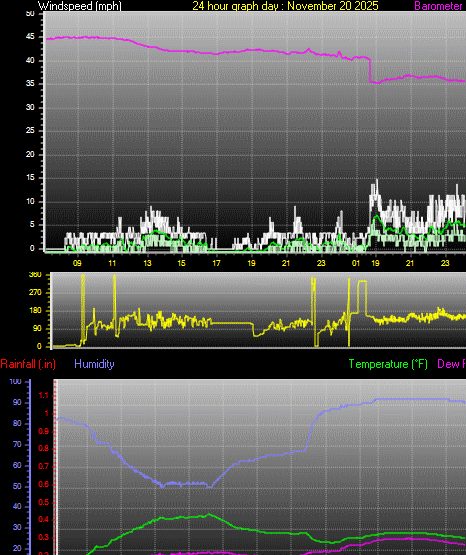Click the green Temperature (°F) legend label
466x555 pixels.
388,364
